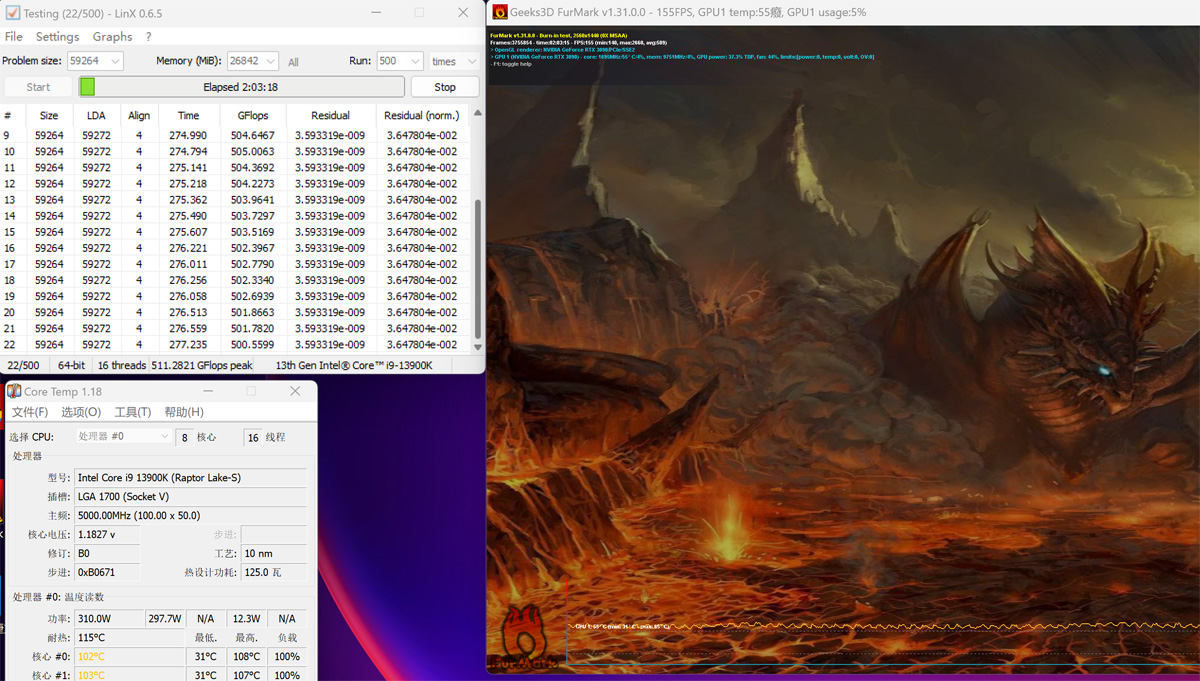Click the greyed Start button in LinX
The image size is (1200, 681).
(x=38, y=87)
